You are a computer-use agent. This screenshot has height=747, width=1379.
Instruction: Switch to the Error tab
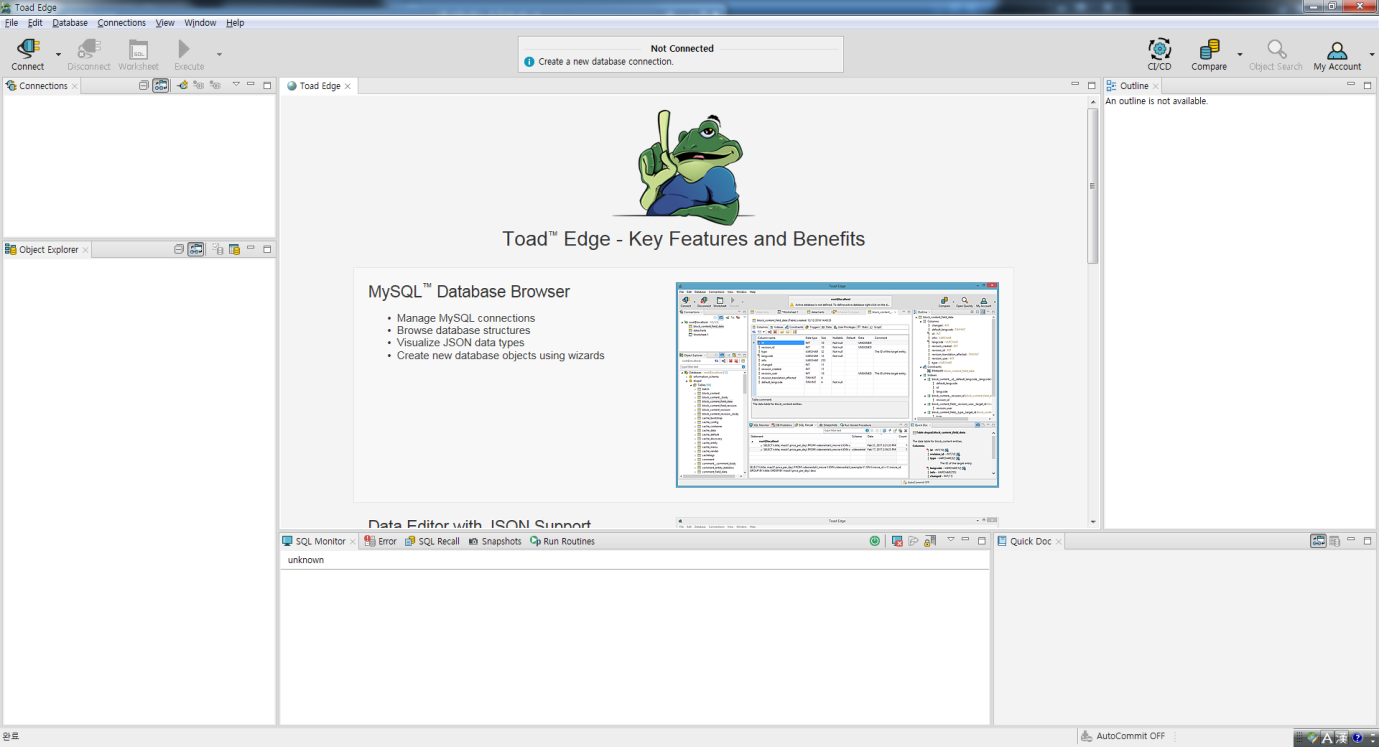coord(380,541)
